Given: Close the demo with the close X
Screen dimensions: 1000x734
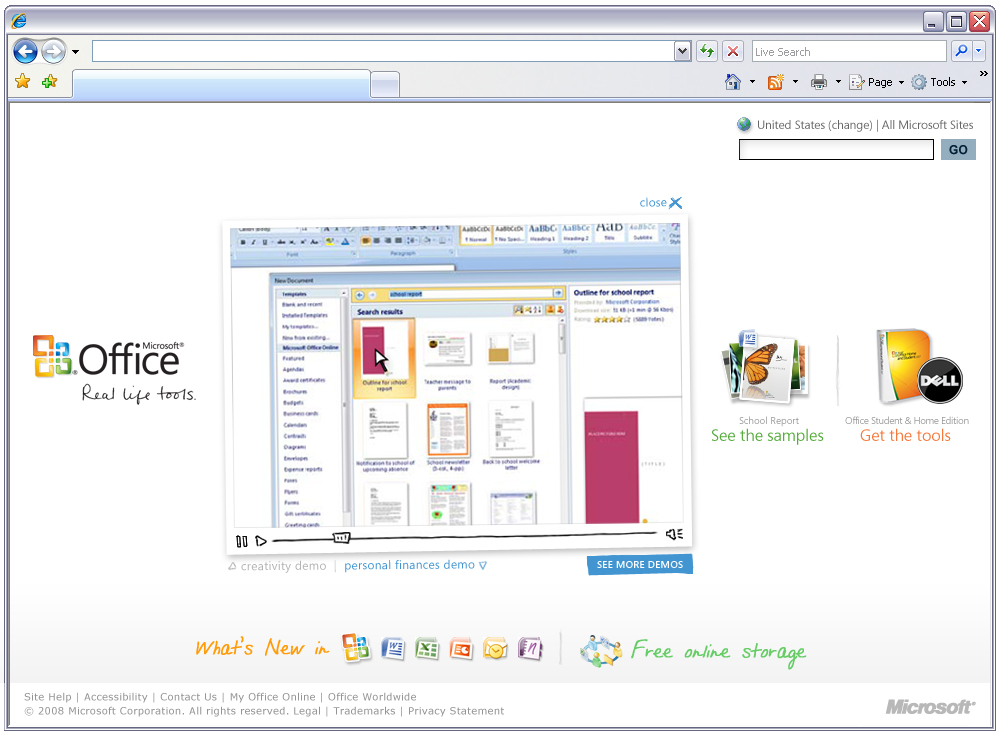Looking at the screenshot, I should click(x=661, y=203).
